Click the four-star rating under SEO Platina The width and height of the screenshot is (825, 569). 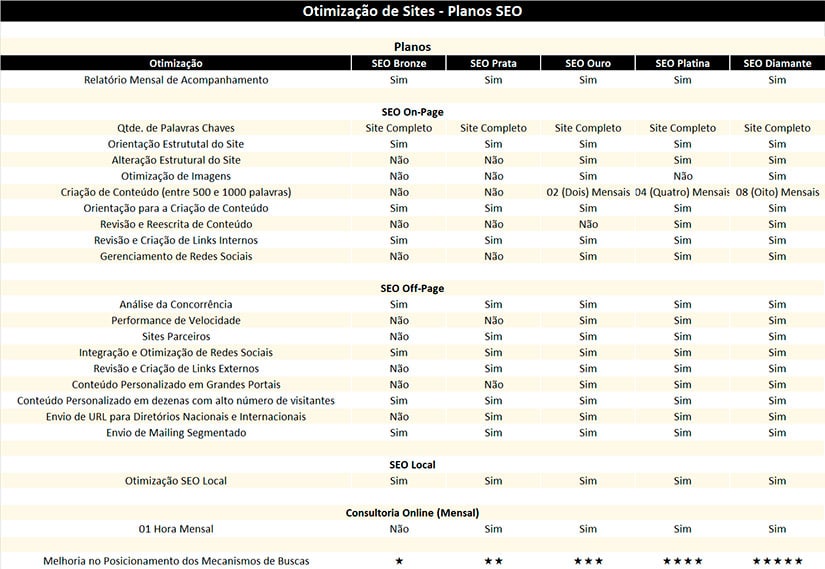(683, 561)
